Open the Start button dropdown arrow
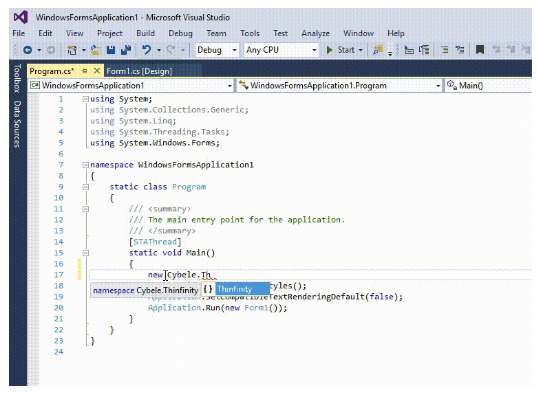This screenshot has height=393, width=537. tap(361, 50)
